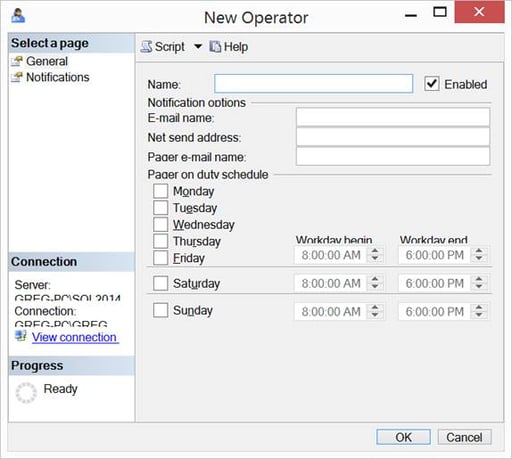This screenshot has height=459, width=512.
Task: Focus the Name input field
Action: tap(314, 83)
